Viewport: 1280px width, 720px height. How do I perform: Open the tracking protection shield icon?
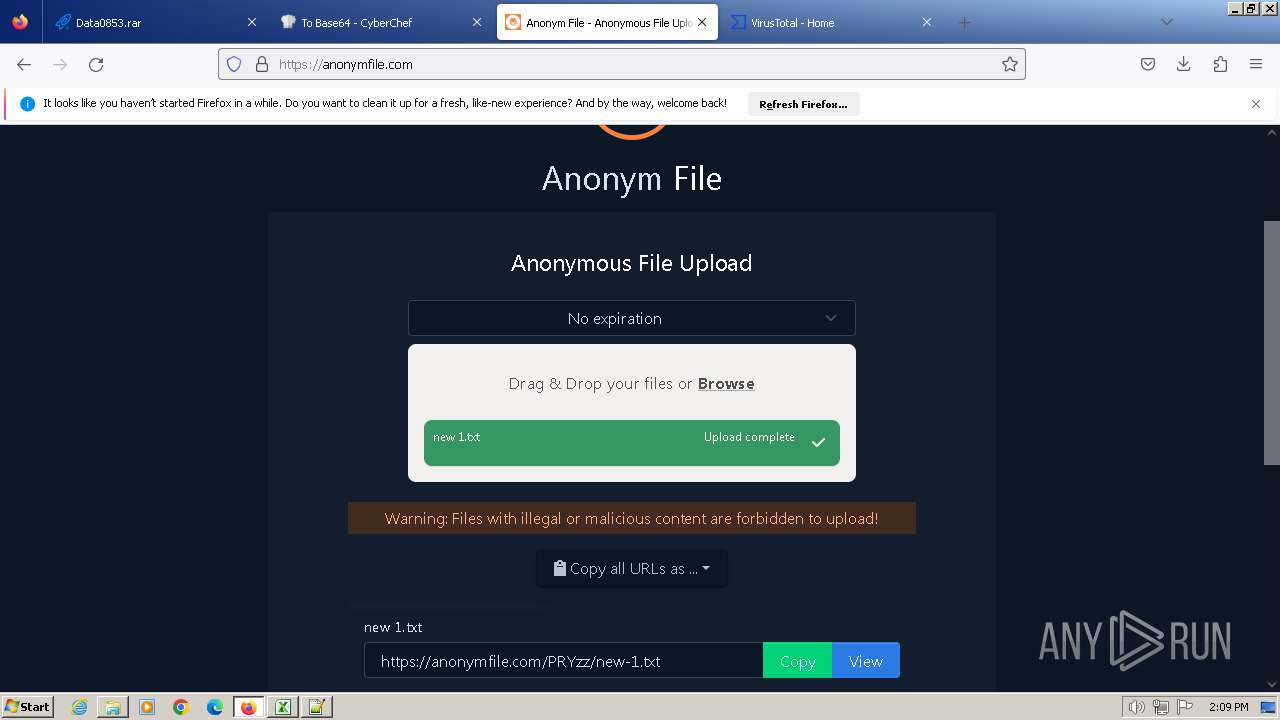click(x=234, y=64)
